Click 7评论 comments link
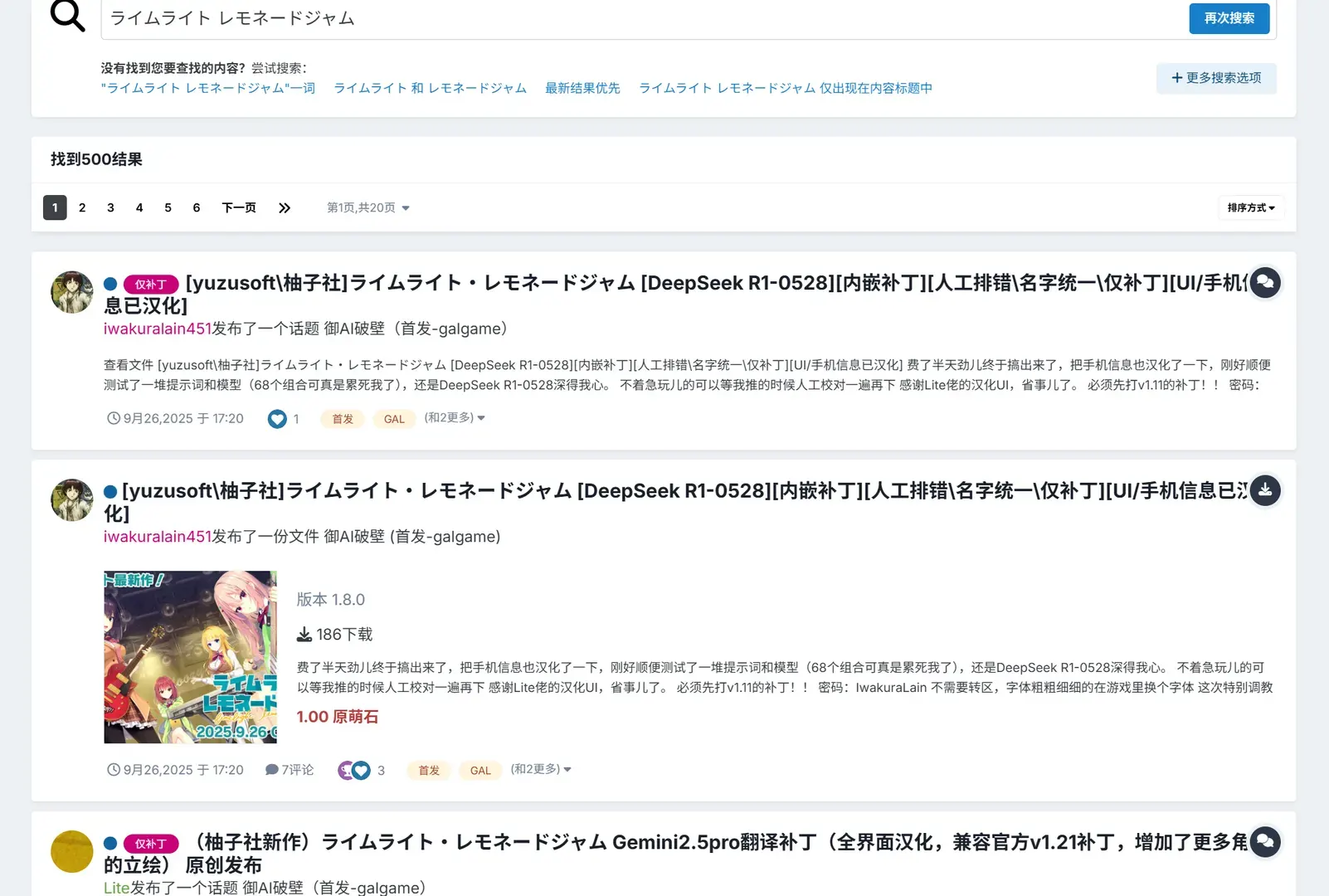The height and width of the screenshot is (896, 1329). [290, 770]
